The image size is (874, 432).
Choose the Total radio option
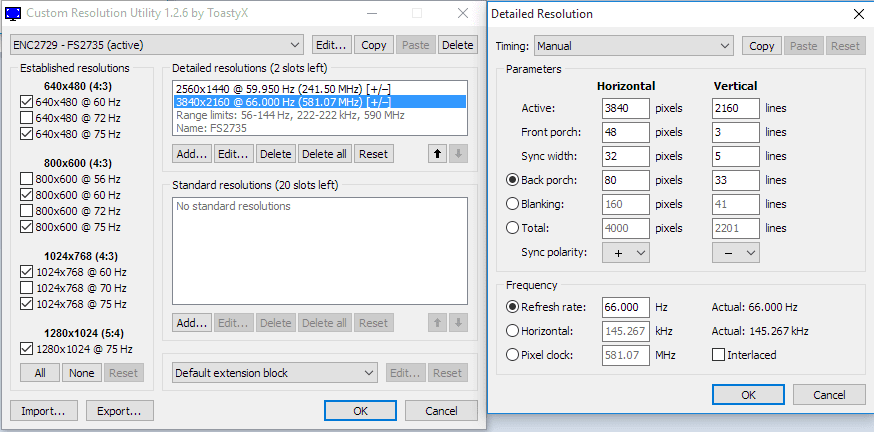coord(512,228)
